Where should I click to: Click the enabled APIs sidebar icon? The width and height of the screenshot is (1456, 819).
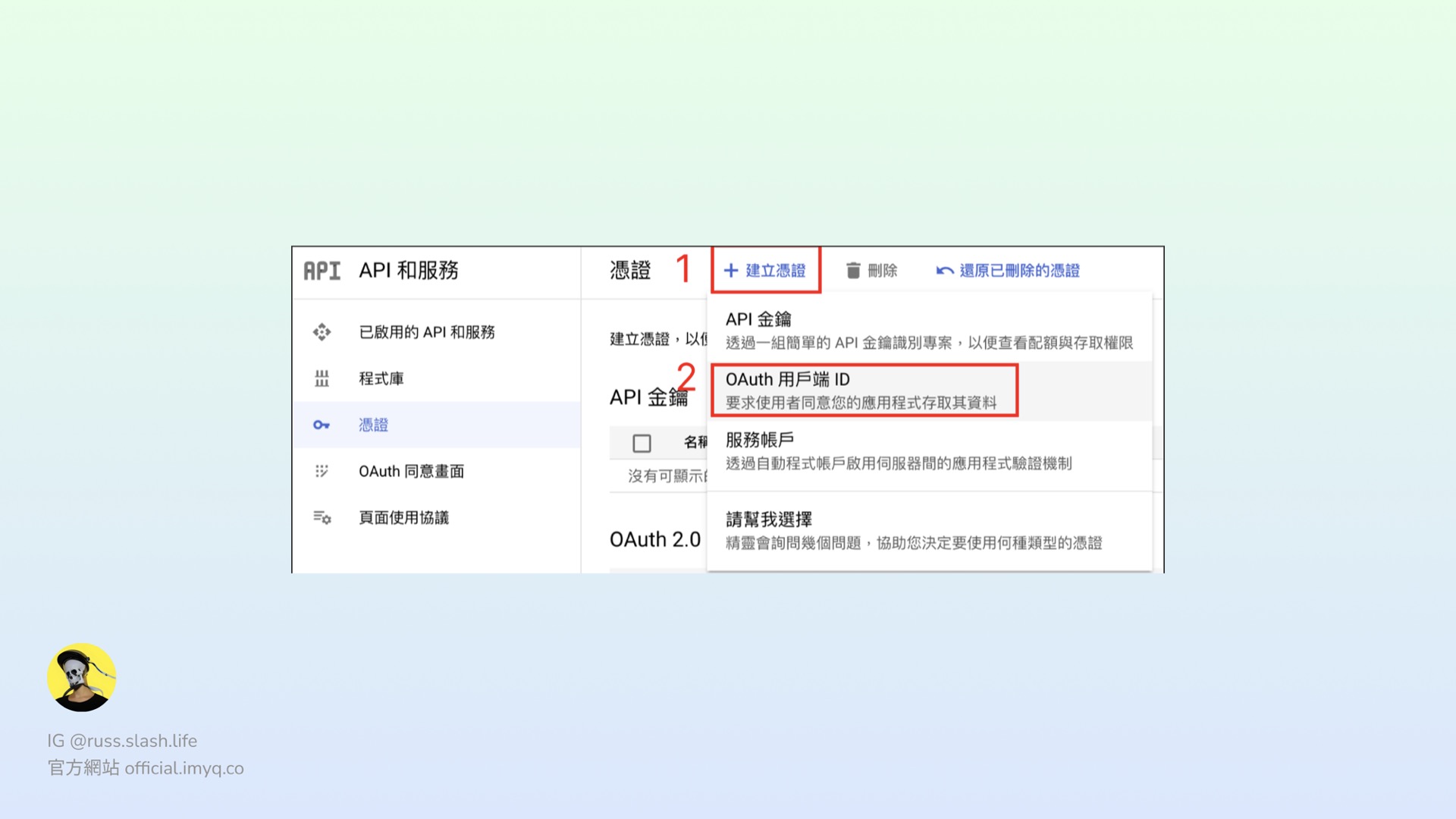322,332
